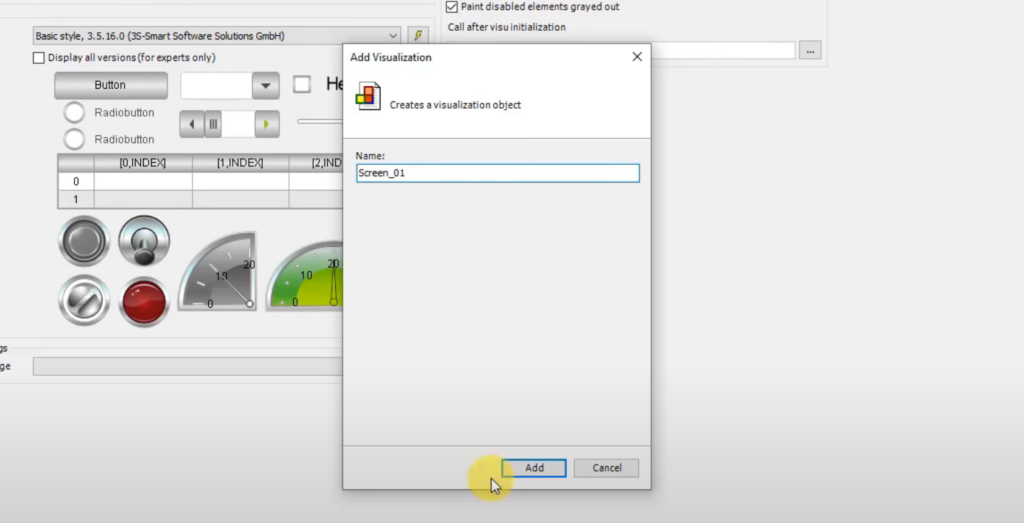Viewport: 1024px width, 523px height.
Task: Select the second Radiobutton in preview
Action: tap(74, 139)
